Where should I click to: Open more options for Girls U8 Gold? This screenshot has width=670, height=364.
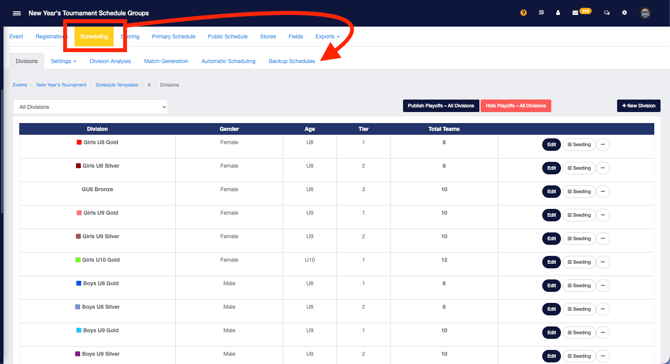tap(603, 144)
